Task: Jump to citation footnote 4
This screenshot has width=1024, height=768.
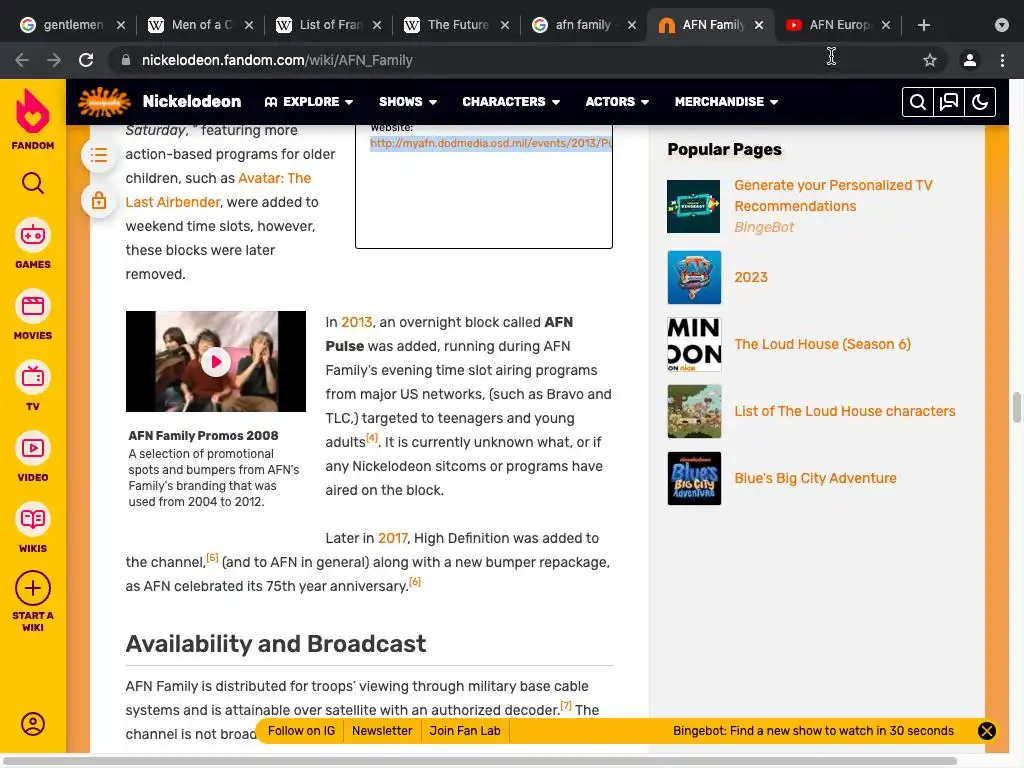Action: [x=372, y=438]
